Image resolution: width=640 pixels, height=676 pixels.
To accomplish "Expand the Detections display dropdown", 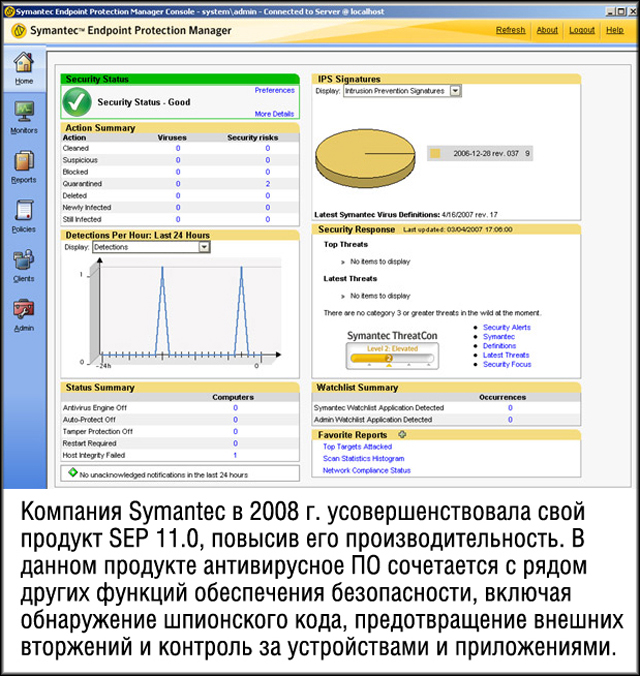I will (x=204, y=247).
